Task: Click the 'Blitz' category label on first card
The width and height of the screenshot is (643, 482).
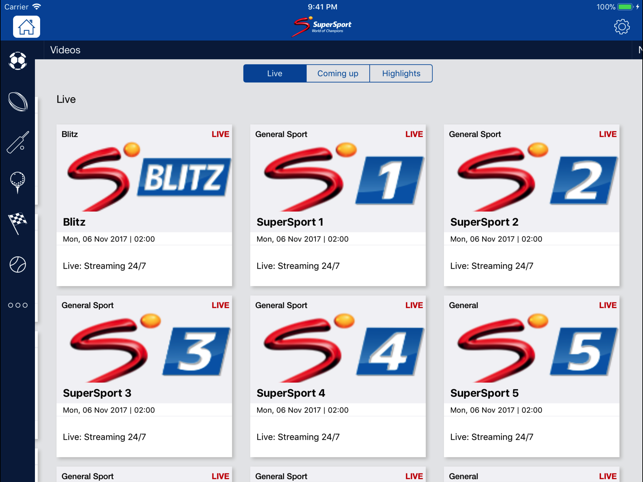Action: point(69,134)
